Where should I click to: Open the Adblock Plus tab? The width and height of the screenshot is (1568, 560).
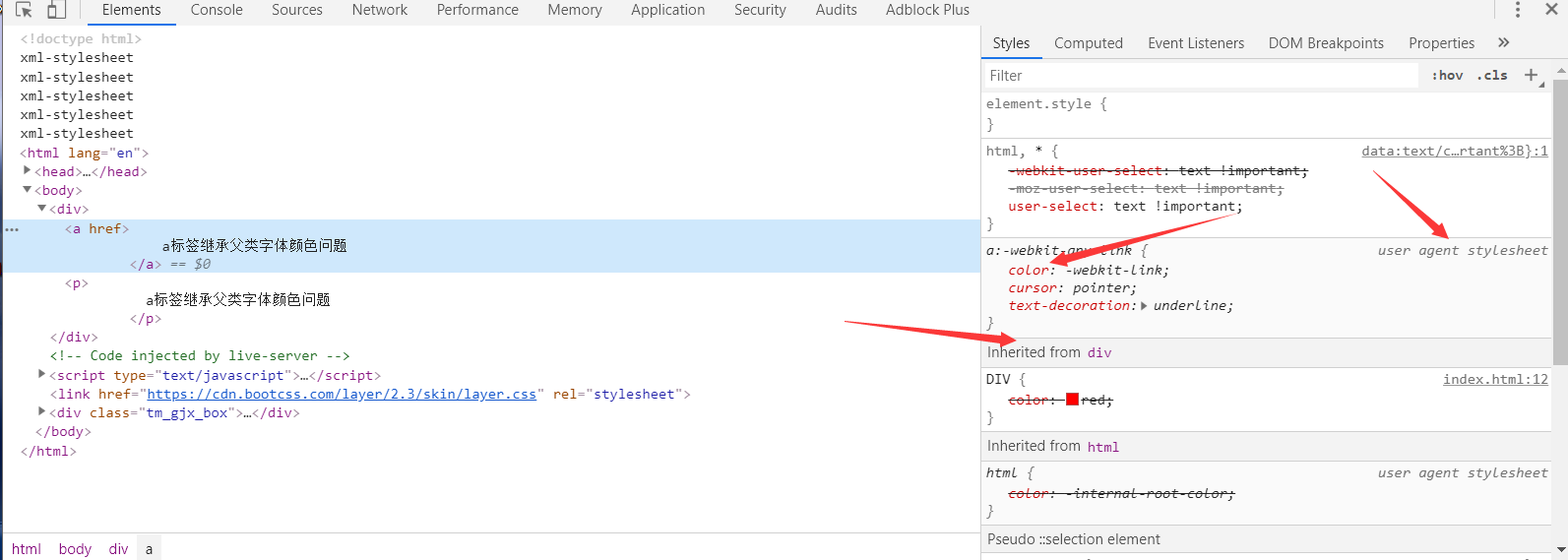coord(927,10)
